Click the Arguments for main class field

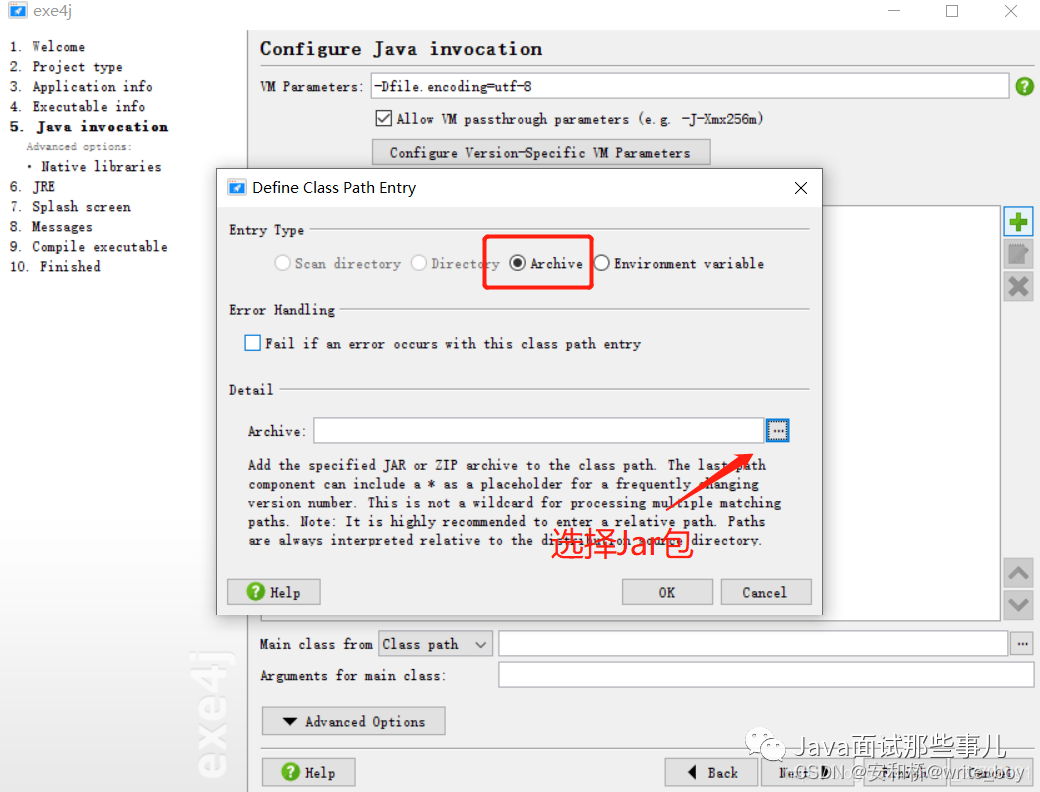point(766,675)
